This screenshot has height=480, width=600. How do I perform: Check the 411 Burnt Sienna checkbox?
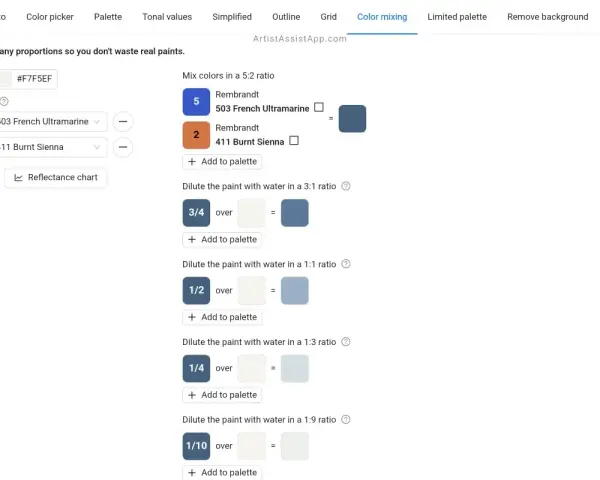(x=294, y=140)
